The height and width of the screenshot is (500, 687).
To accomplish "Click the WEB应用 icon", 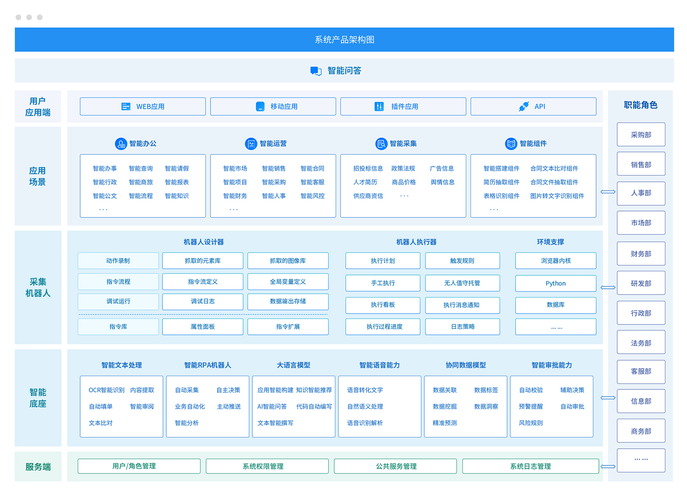I will (x=126, y=106).
